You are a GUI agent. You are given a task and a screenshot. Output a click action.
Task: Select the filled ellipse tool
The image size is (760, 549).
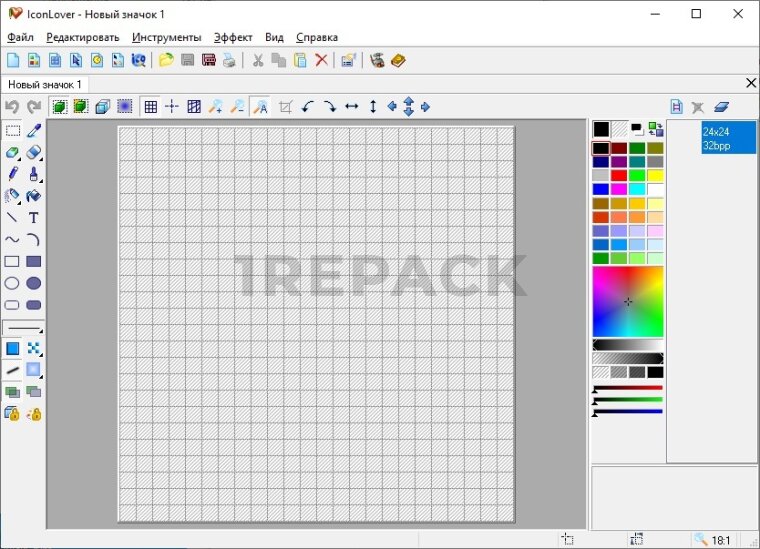pos(34,284)
